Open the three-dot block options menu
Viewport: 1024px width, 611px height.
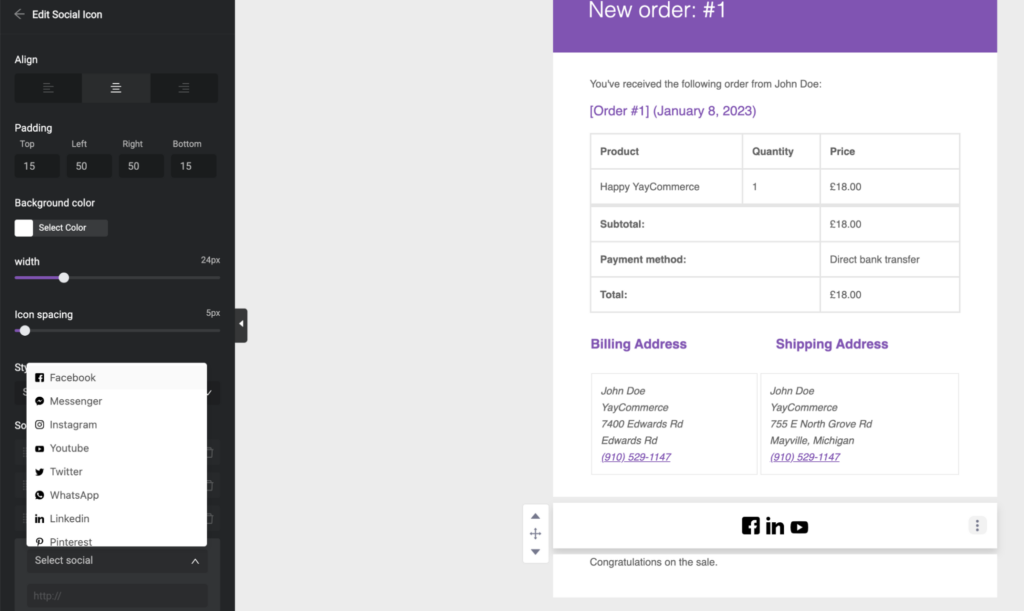click(977, 525)
